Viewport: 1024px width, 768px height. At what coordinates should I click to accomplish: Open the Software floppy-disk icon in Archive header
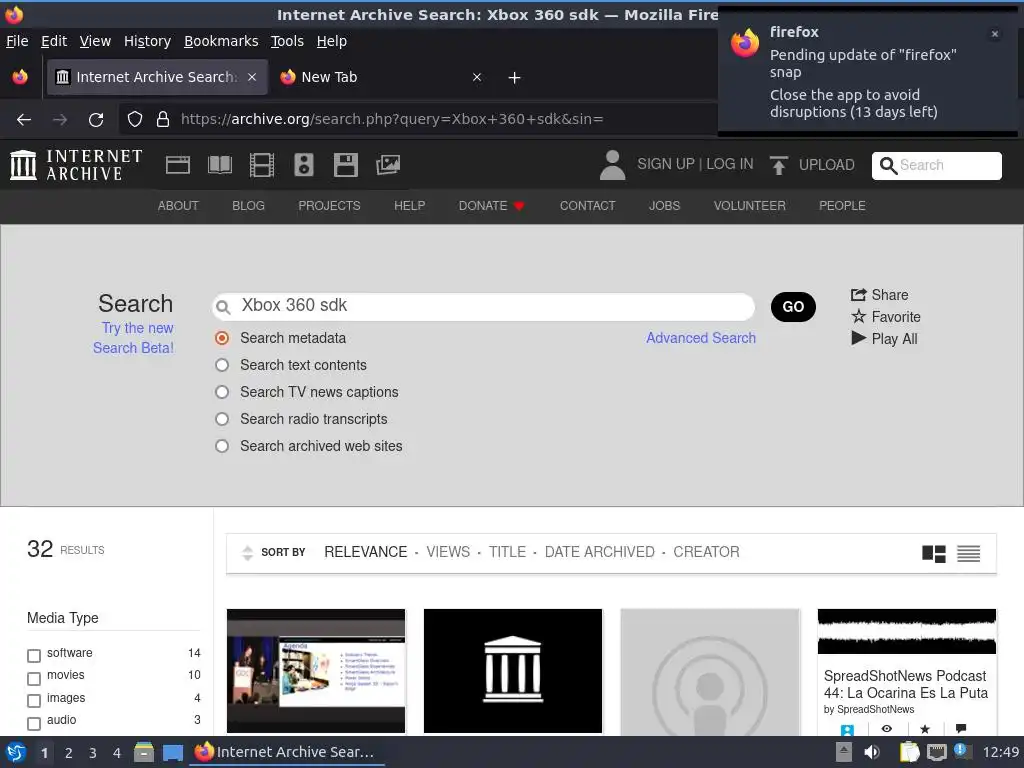pos(345,165)
